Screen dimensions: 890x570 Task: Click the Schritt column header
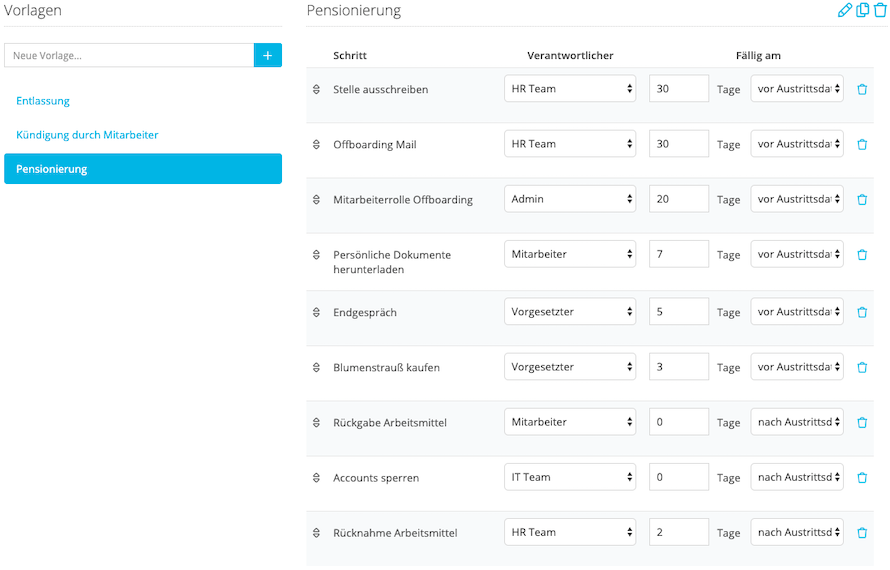pyautogui.click(x=350, y=56)
